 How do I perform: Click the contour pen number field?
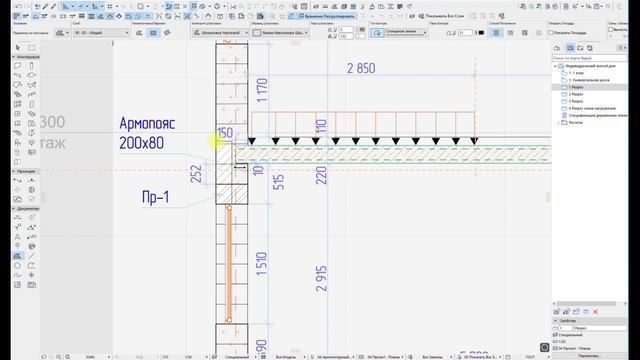[465, 33]
